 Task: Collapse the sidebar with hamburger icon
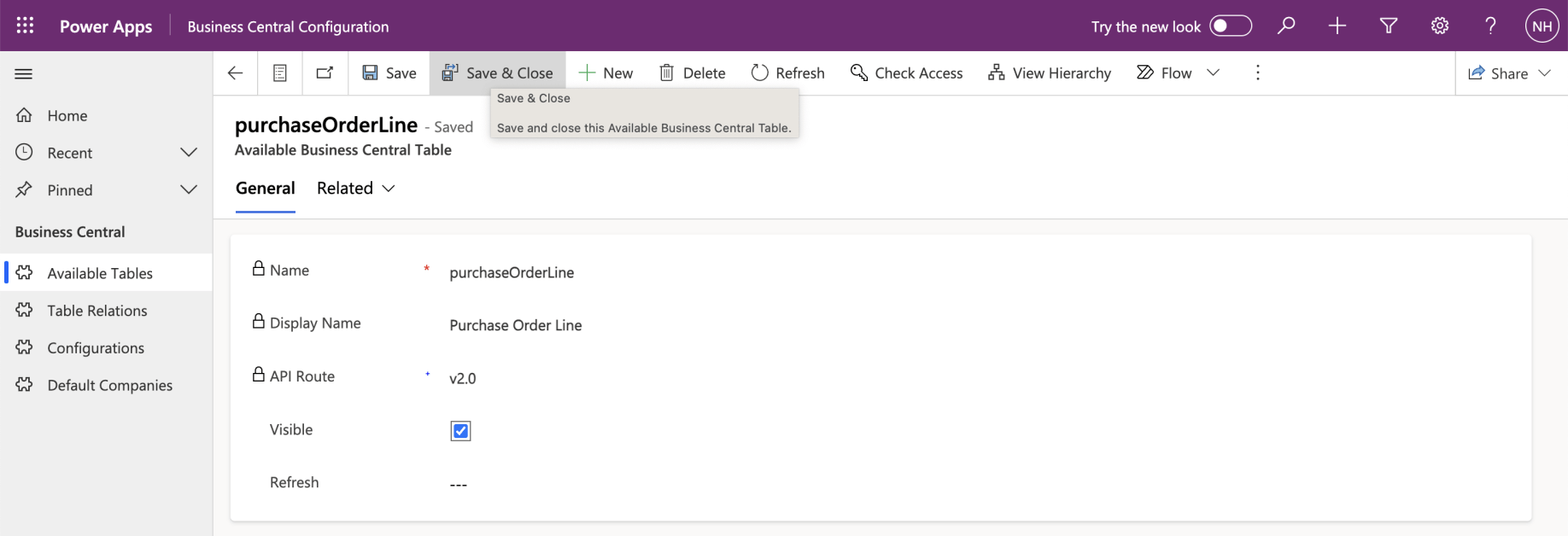tap(24, 74)
